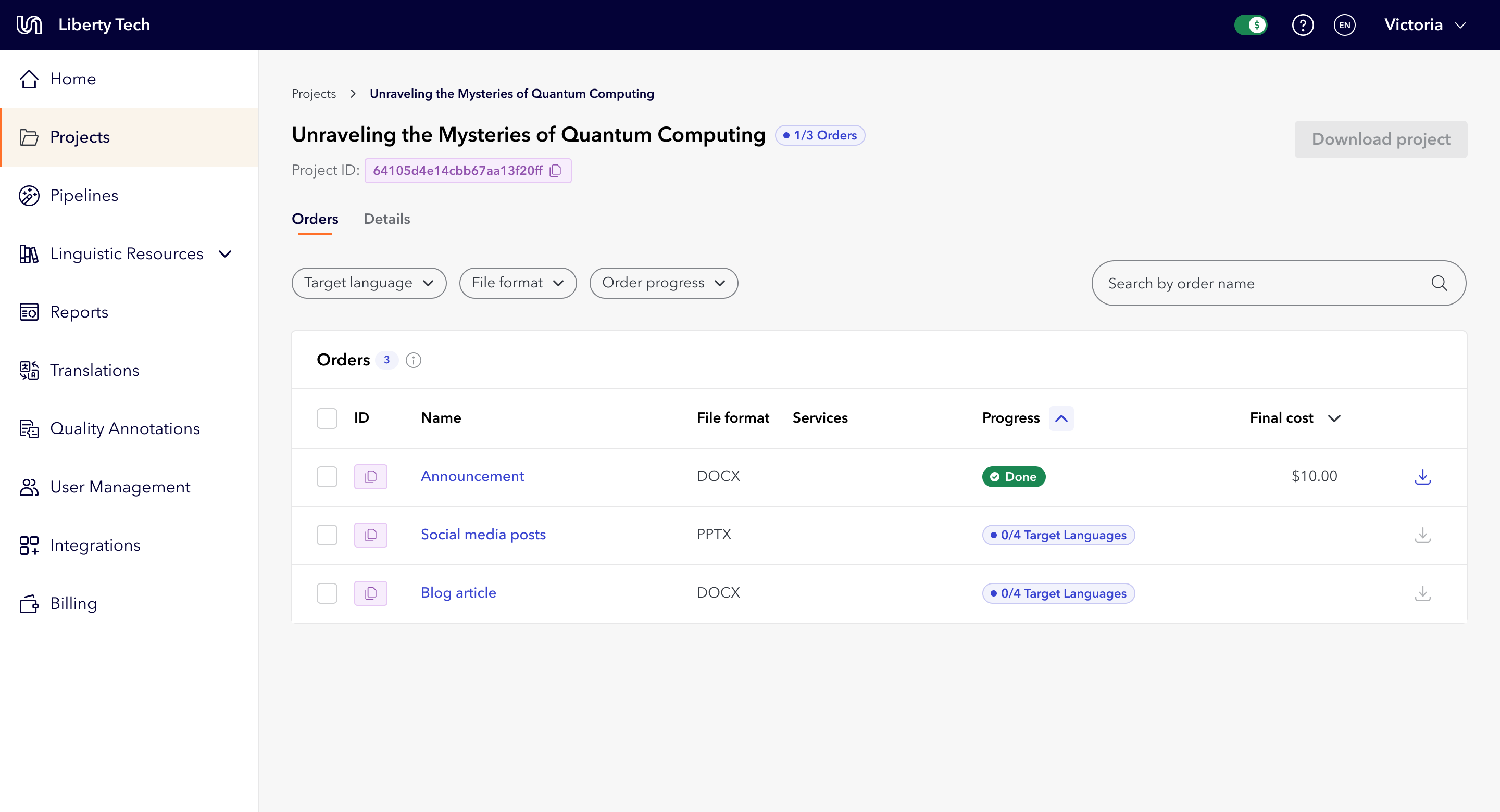Click Blog article download icon
1500x812 pixels.
pos(1422,593)
